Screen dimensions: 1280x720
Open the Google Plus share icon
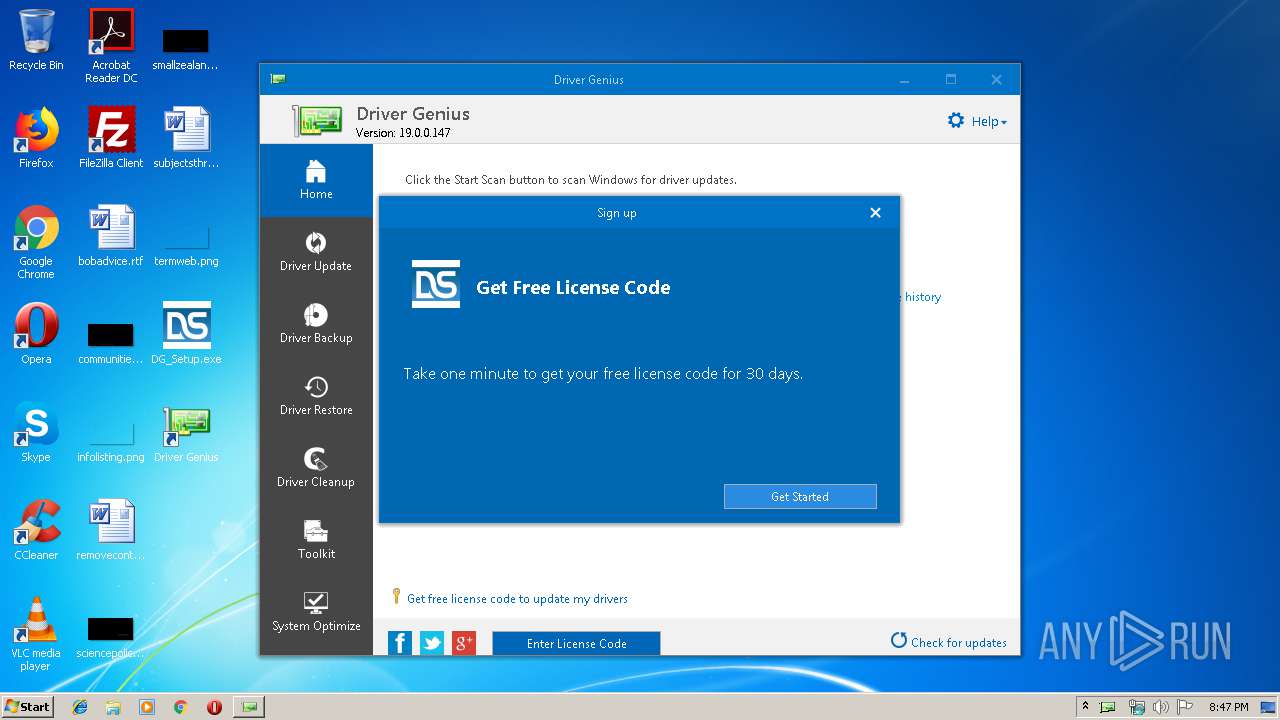(464, 643)
